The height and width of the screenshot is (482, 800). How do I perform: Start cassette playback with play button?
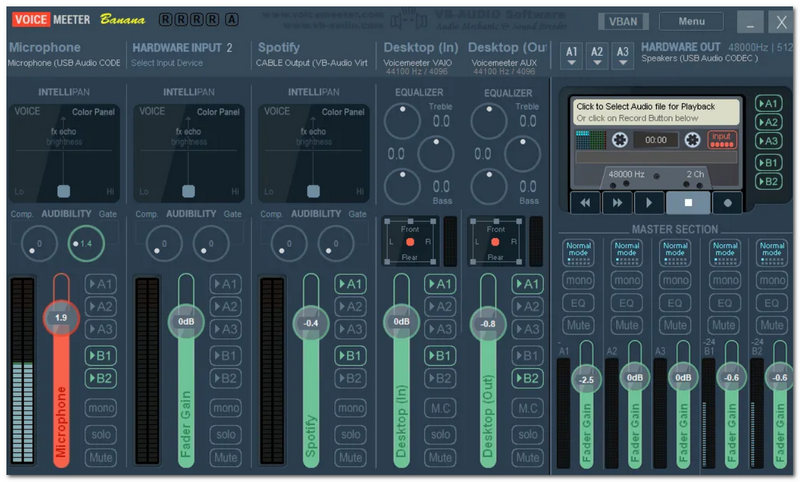pos(649,203)
